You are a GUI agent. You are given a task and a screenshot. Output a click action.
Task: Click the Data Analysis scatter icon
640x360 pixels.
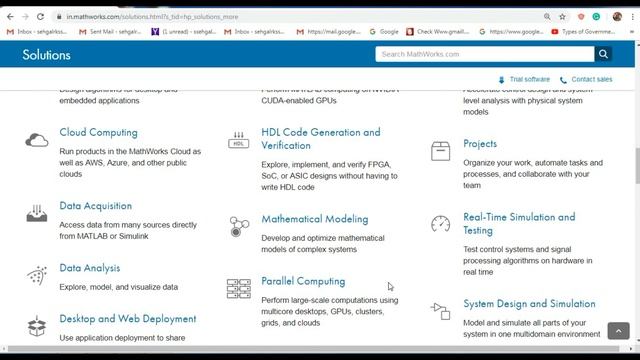37,276
